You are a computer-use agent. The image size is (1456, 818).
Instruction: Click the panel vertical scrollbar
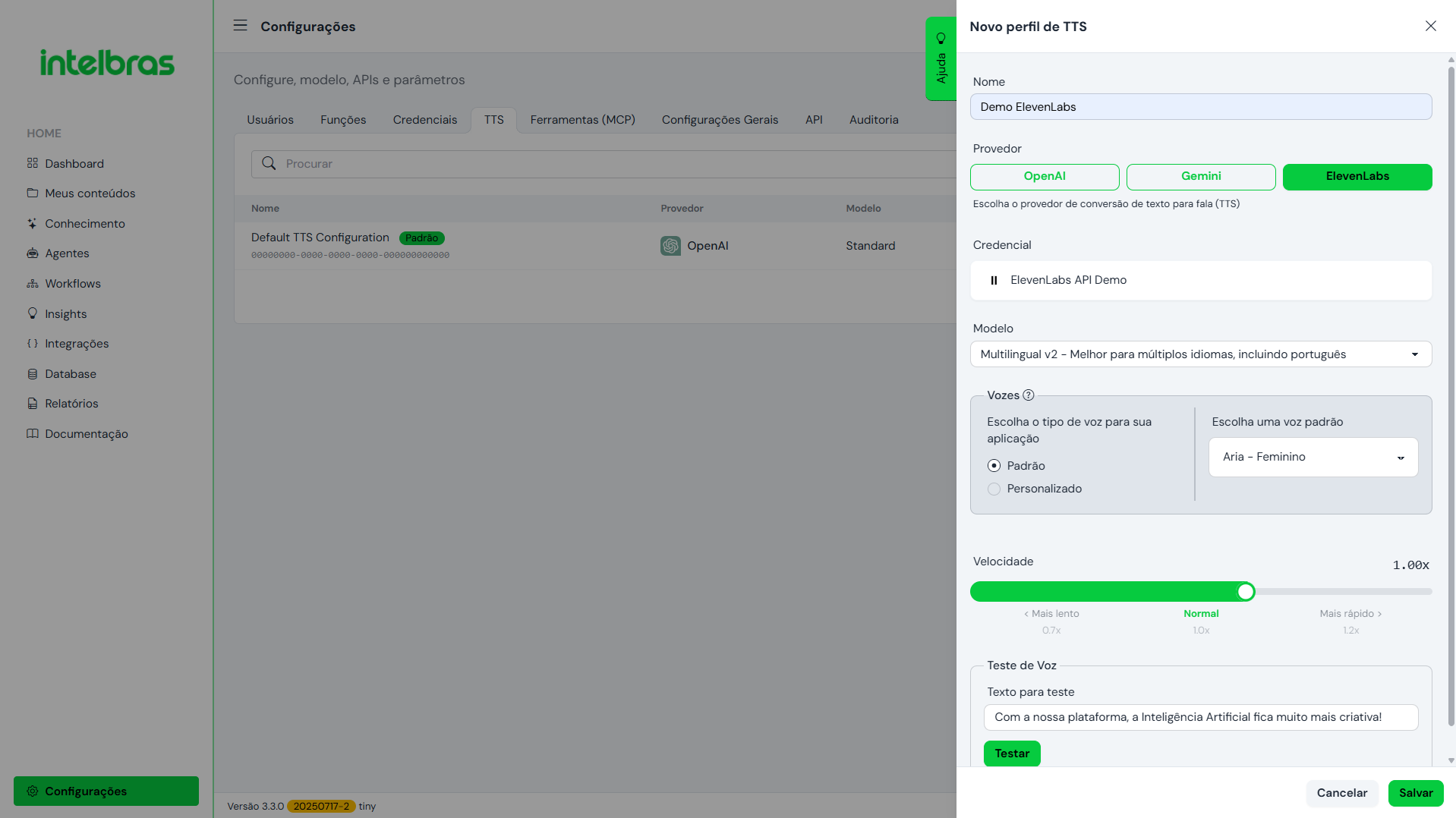(1451, 395)
